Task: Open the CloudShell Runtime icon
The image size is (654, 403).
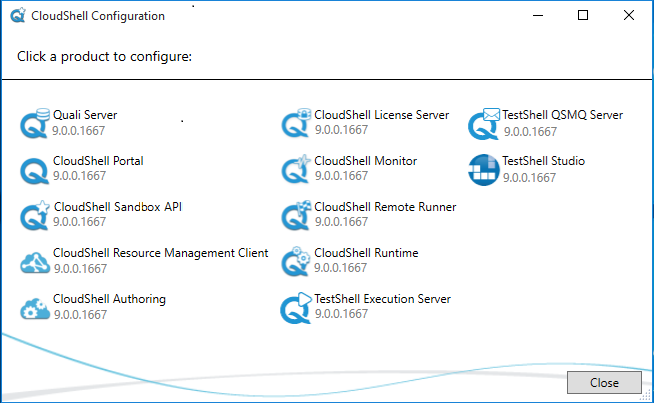Action: click(297, 262)
